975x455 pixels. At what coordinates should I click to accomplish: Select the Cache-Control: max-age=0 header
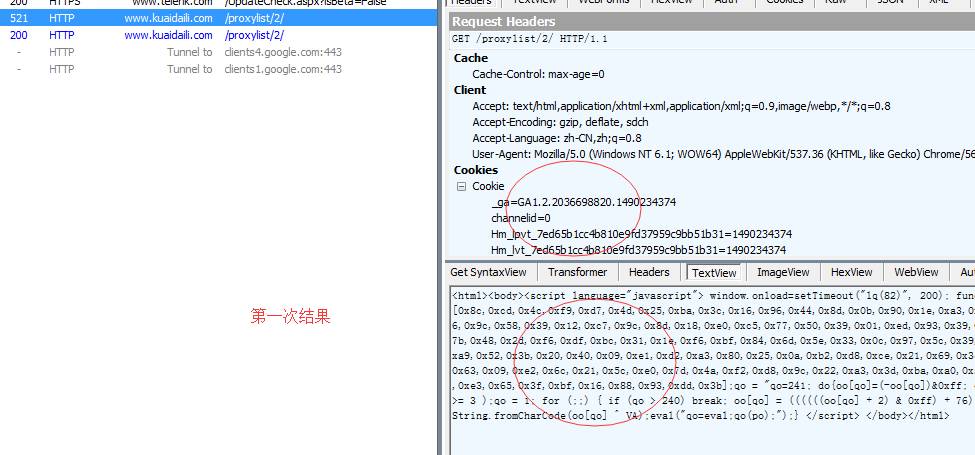[x=538, y=74]
